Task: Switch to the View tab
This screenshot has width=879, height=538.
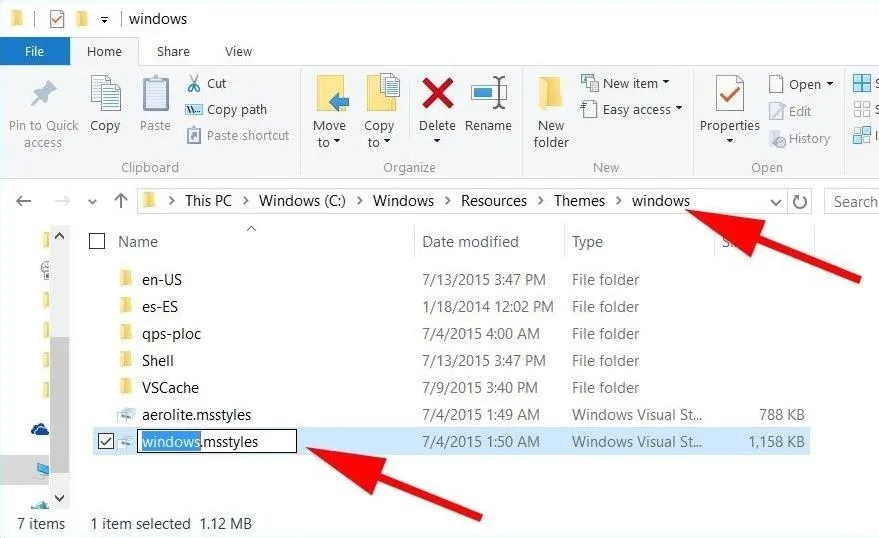Action: coord(238,52)
